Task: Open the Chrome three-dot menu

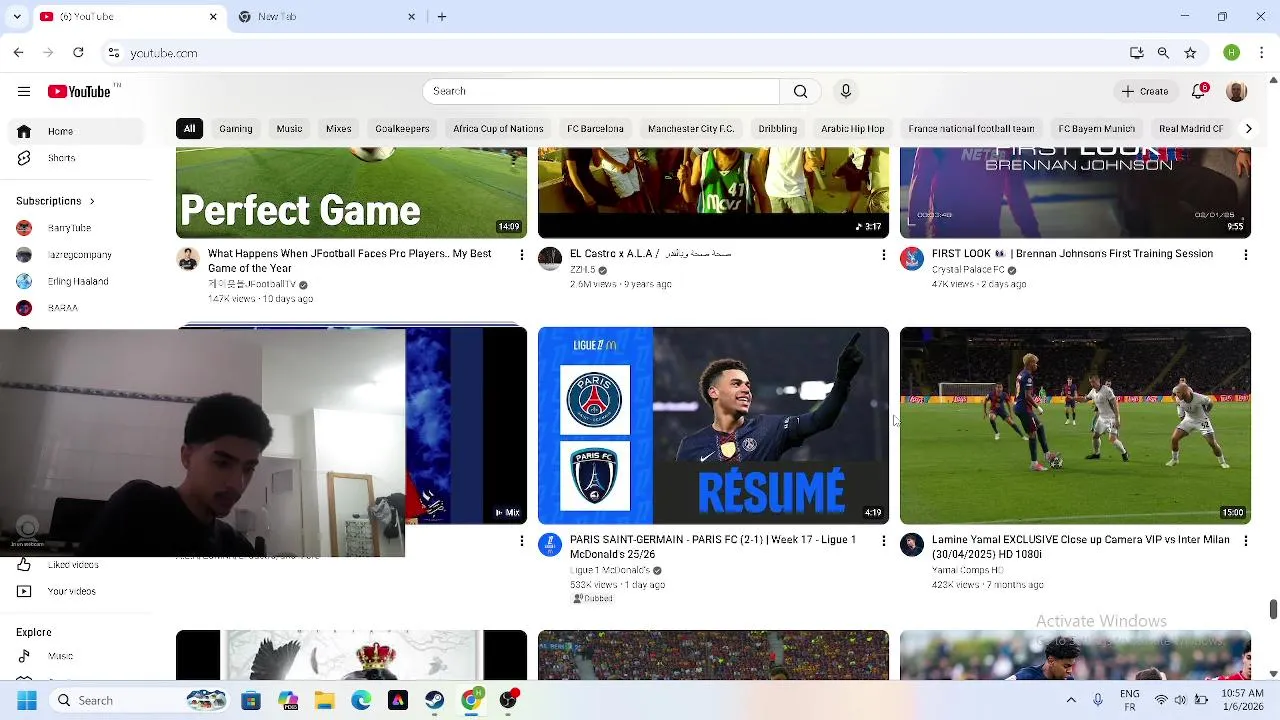Action: point(1260,53)
